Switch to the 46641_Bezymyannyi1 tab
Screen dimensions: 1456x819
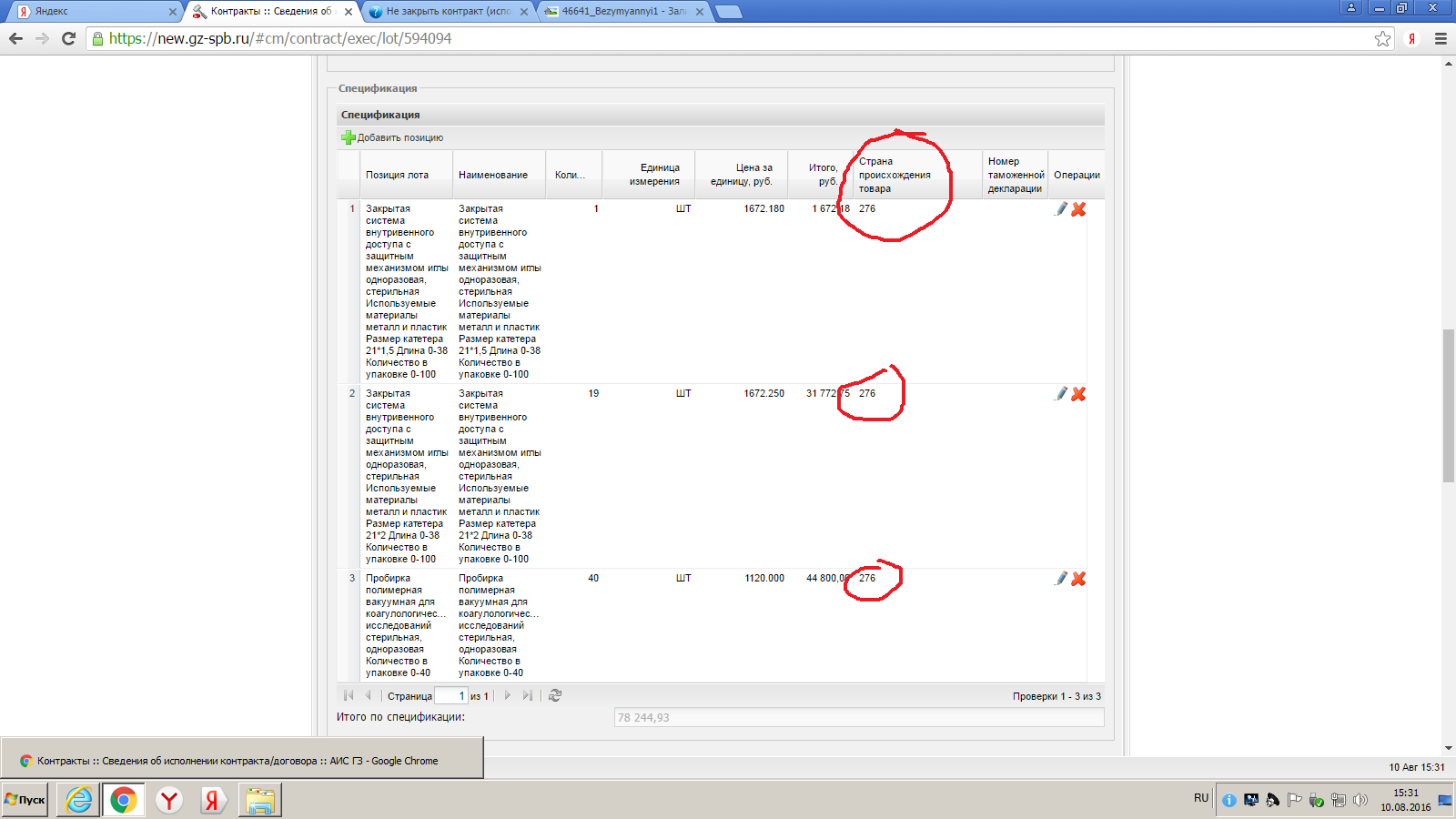click(623, 11)
